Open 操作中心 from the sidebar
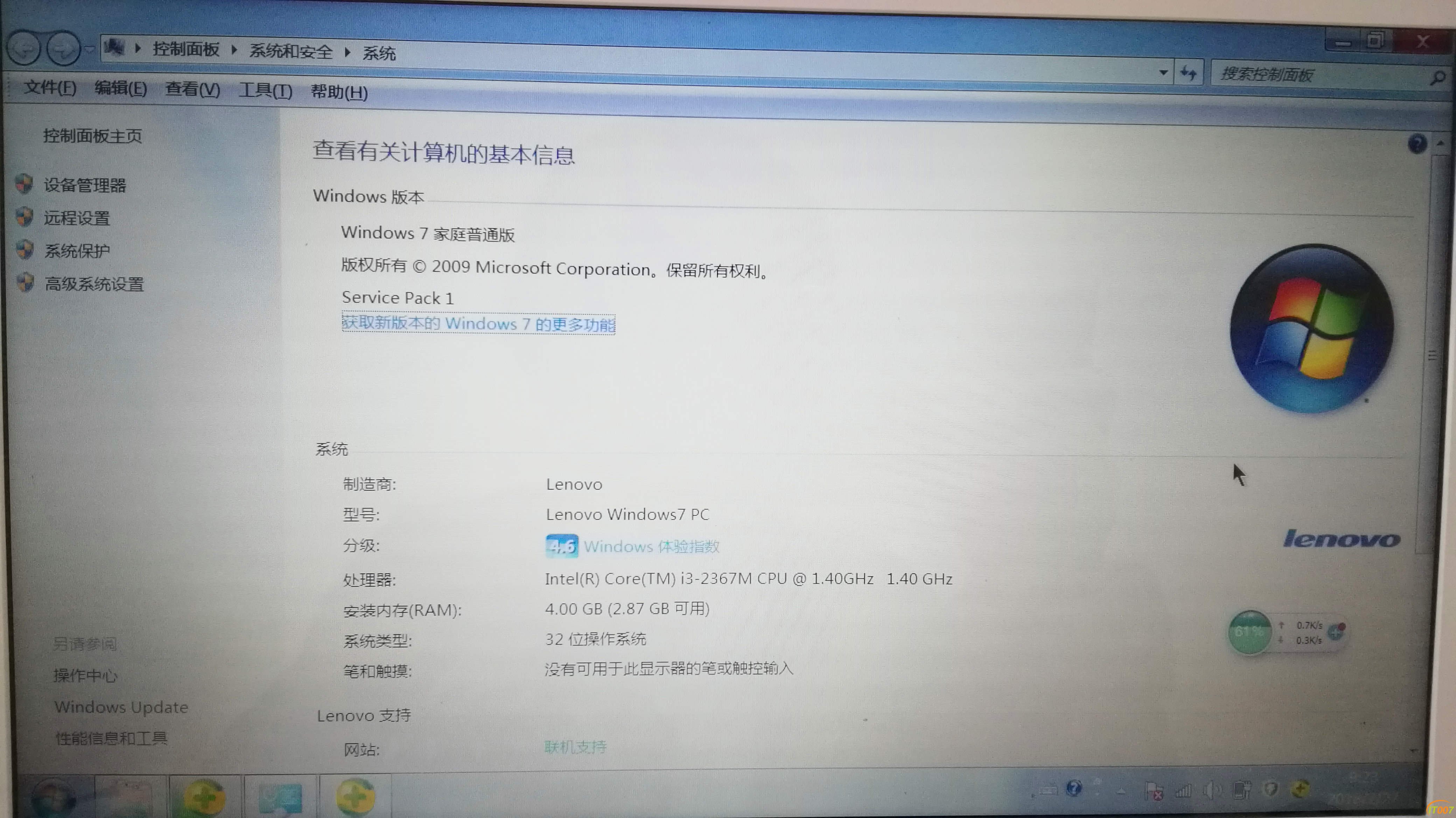Image resolution: width=1456 pixels, height=818 pixels. click(85, 675)
